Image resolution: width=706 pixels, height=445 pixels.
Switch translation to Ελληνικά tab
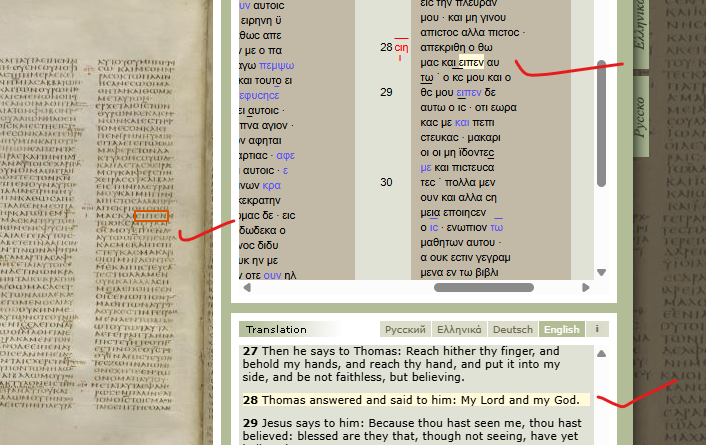coord(459,329)
